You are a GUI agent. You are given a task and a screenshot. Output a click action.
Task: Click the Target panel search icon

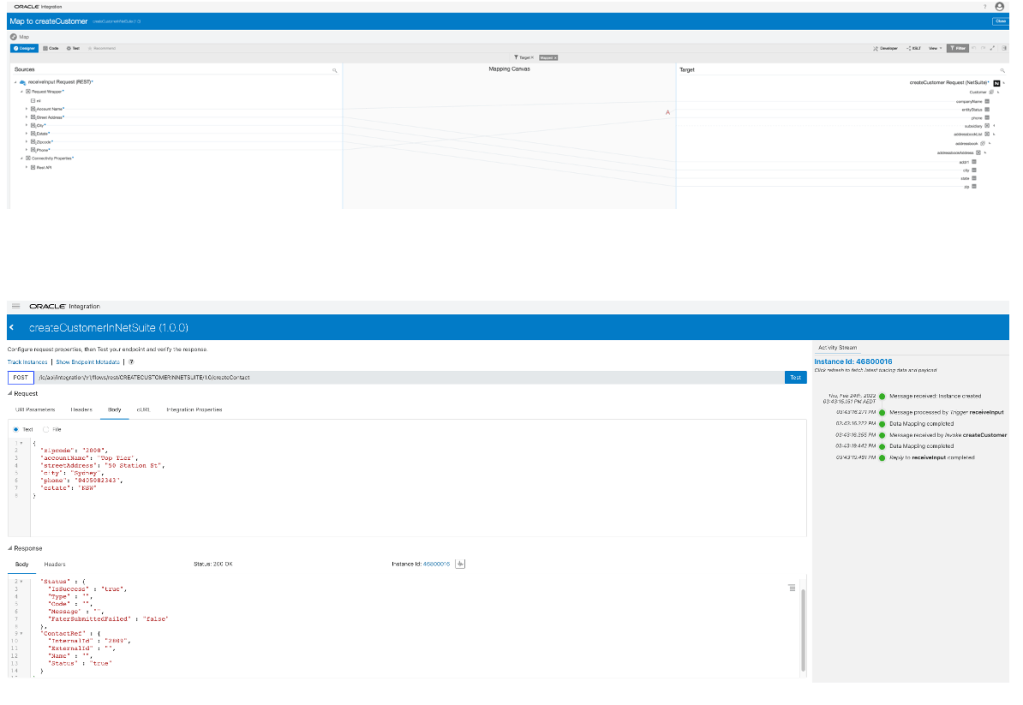coord(1001,70)
